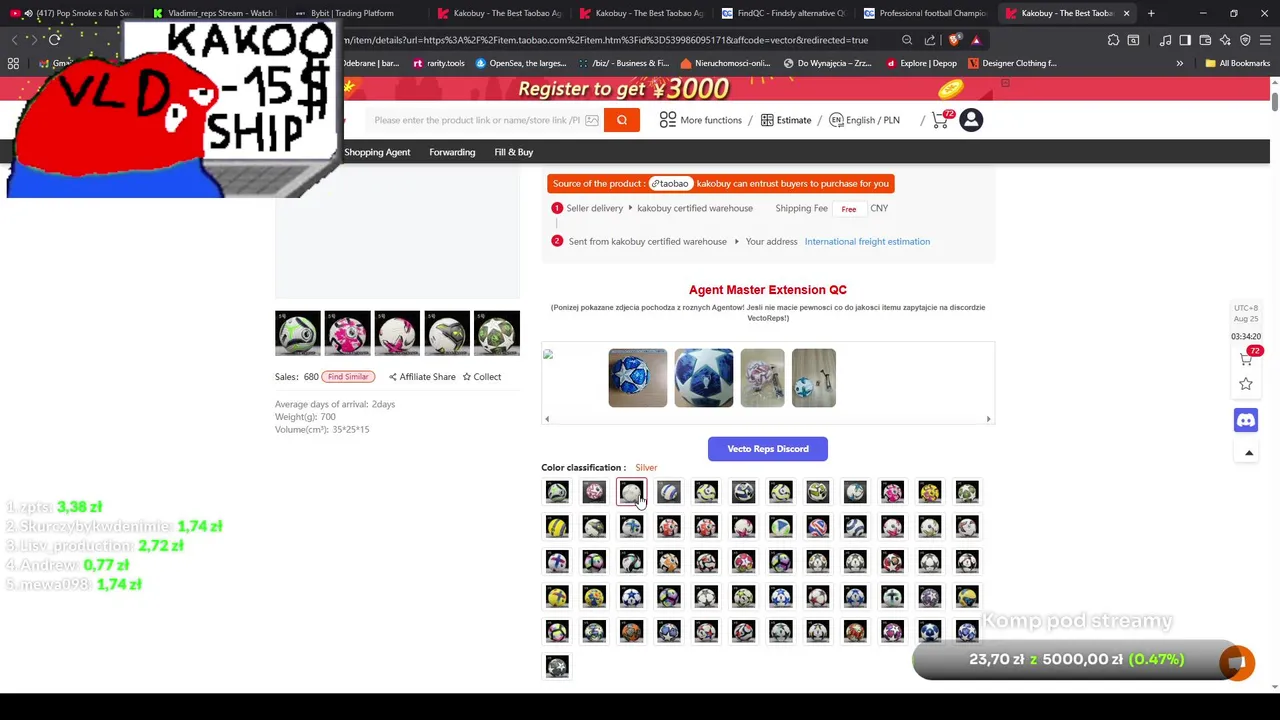Open the More functions menu

tap(700, 120)
